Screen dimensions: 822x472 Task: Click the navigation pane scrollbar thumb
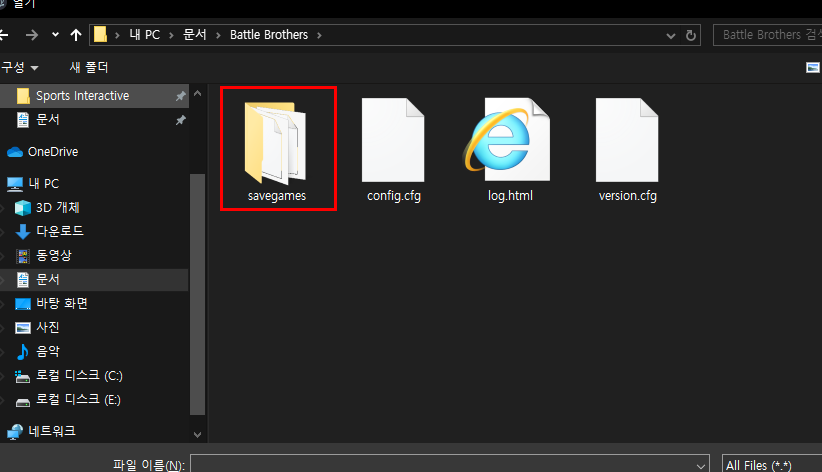198,294
